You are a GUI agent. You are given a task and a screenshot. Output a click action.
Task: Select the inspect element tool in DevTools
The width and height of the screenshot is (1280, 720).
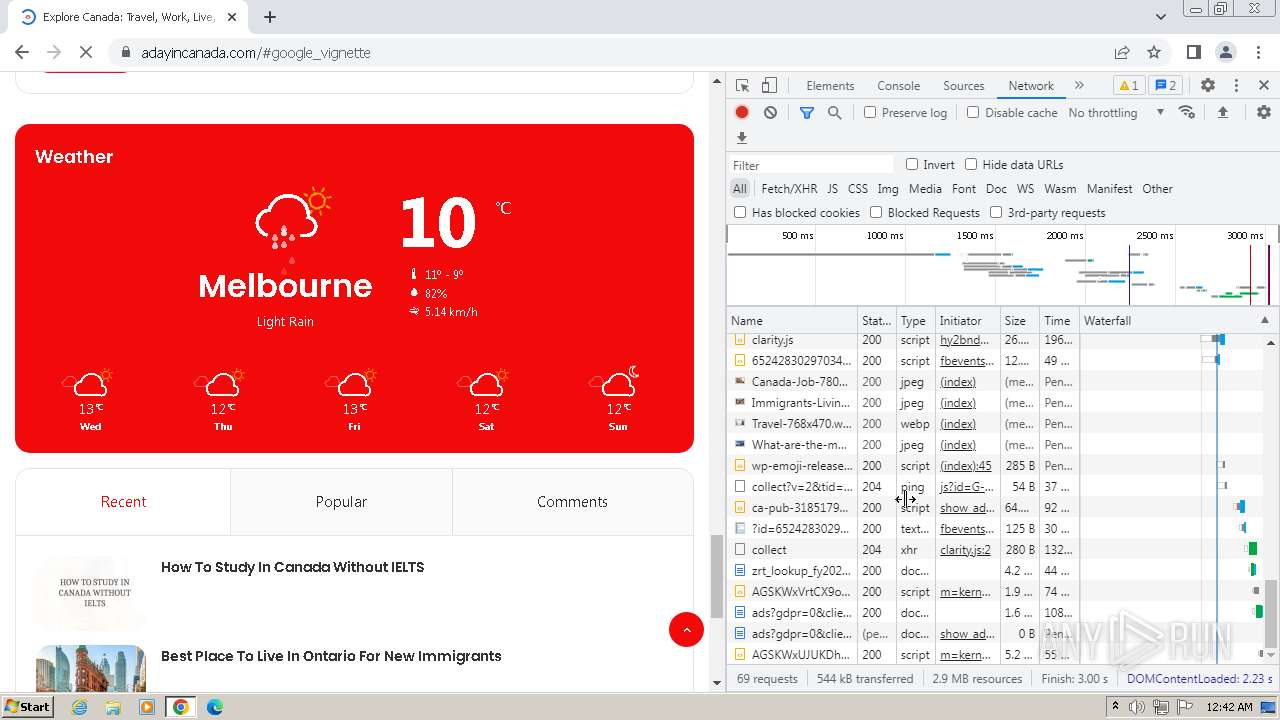click(742, 86)
